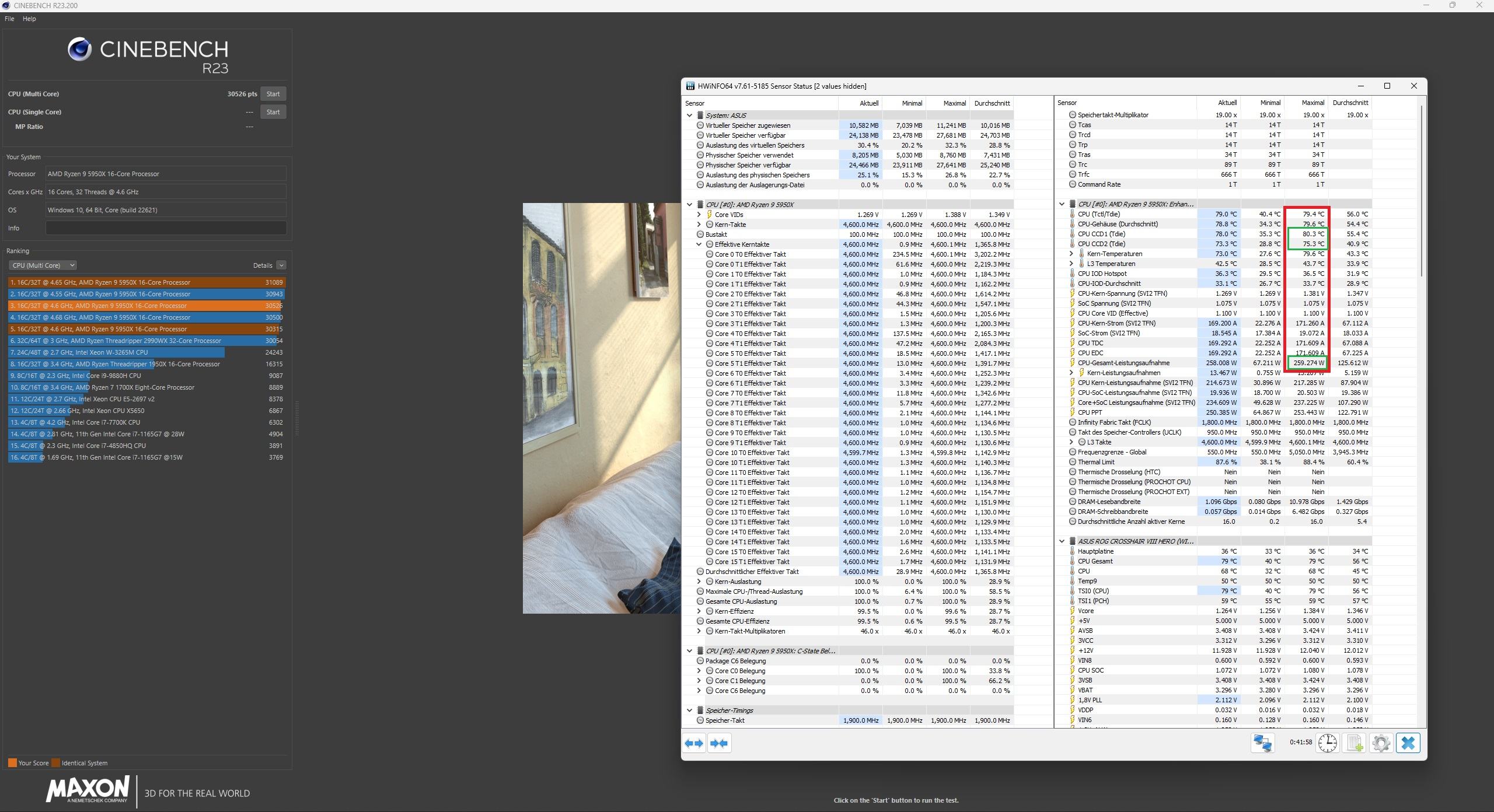Select ranking entry Intel Core i7-7700K CPU
This screenshot has height=812, width=1494.
146,422
